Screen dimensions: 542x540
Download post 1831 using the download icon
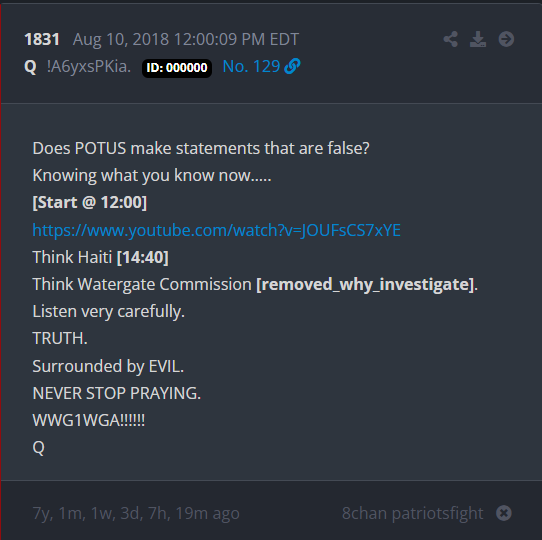click(478, 39)
